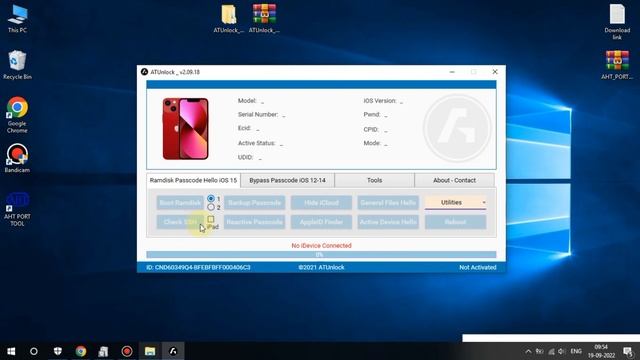Image resolution: width=640 pixels, height=360 pixels.
Task: Open the Recycle Bin icon
Action: 17,64
